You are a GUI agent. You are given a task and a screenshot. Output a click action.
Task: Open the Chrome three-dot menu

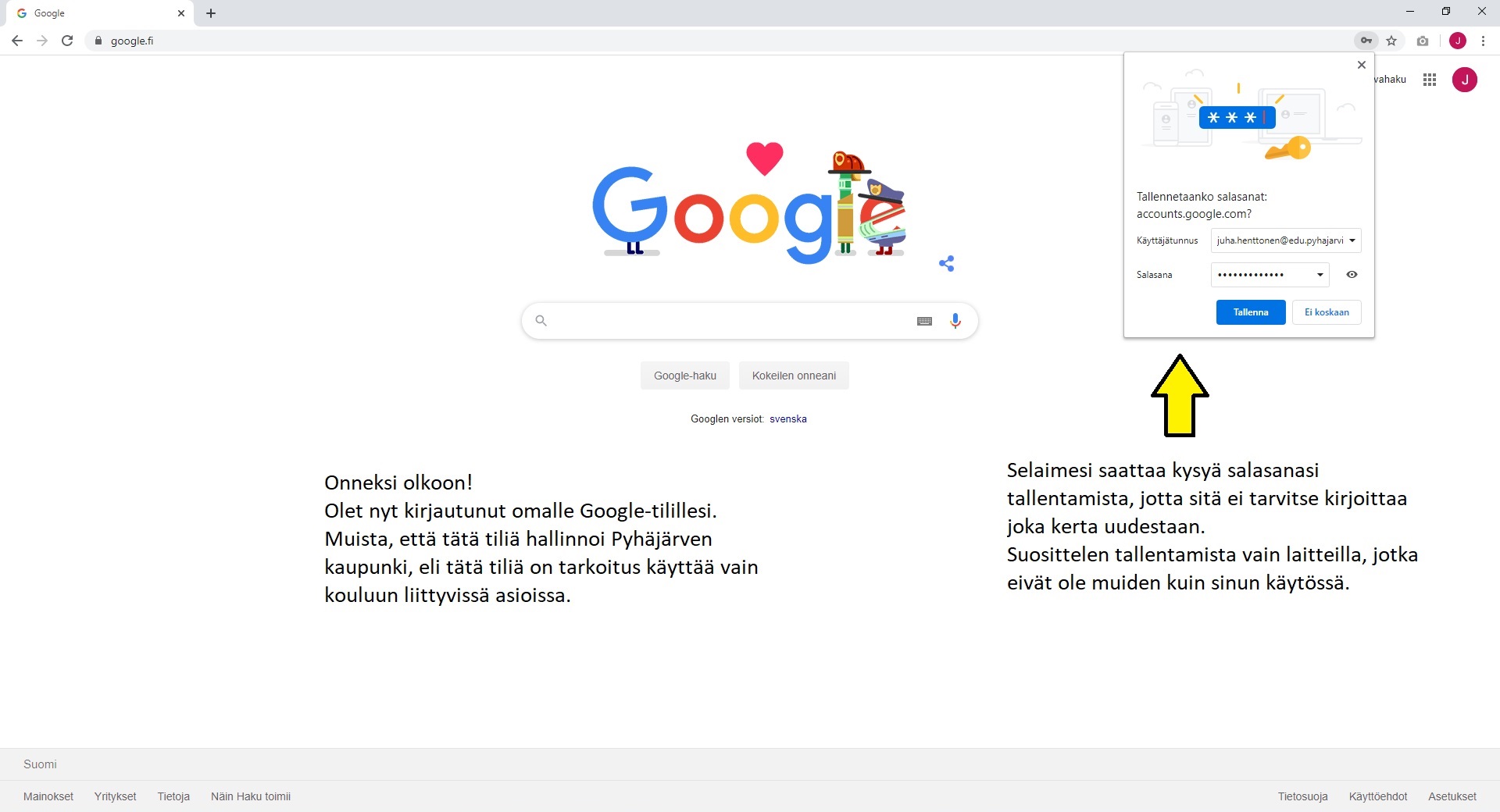pyautogui.click(x=1483, y=41)
